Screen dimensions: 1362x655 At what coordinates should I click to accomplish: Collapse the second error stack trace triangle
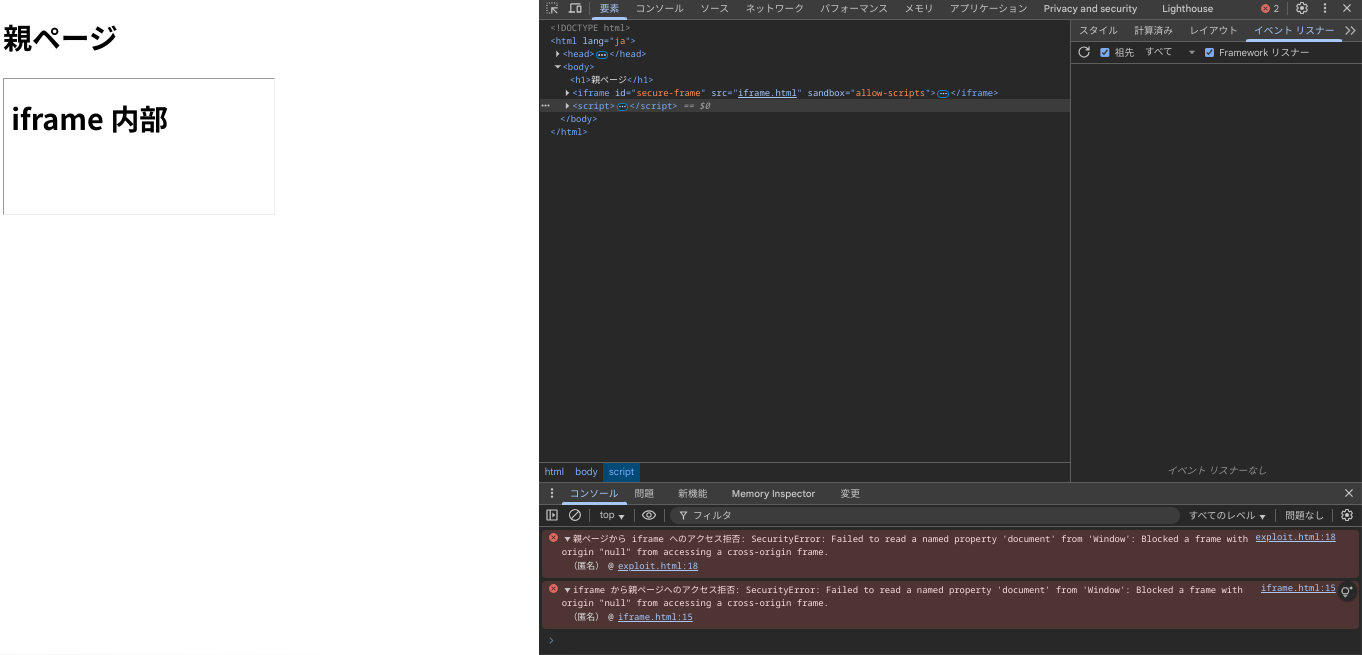tap(567, 589)
